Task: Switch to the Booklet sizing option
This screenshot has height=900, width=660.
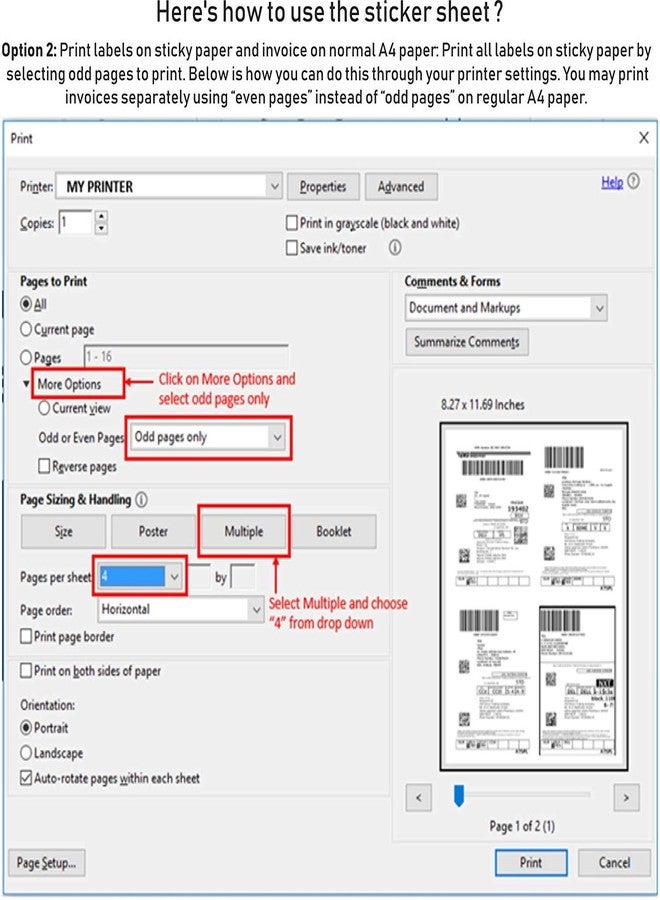Action: 334,532
